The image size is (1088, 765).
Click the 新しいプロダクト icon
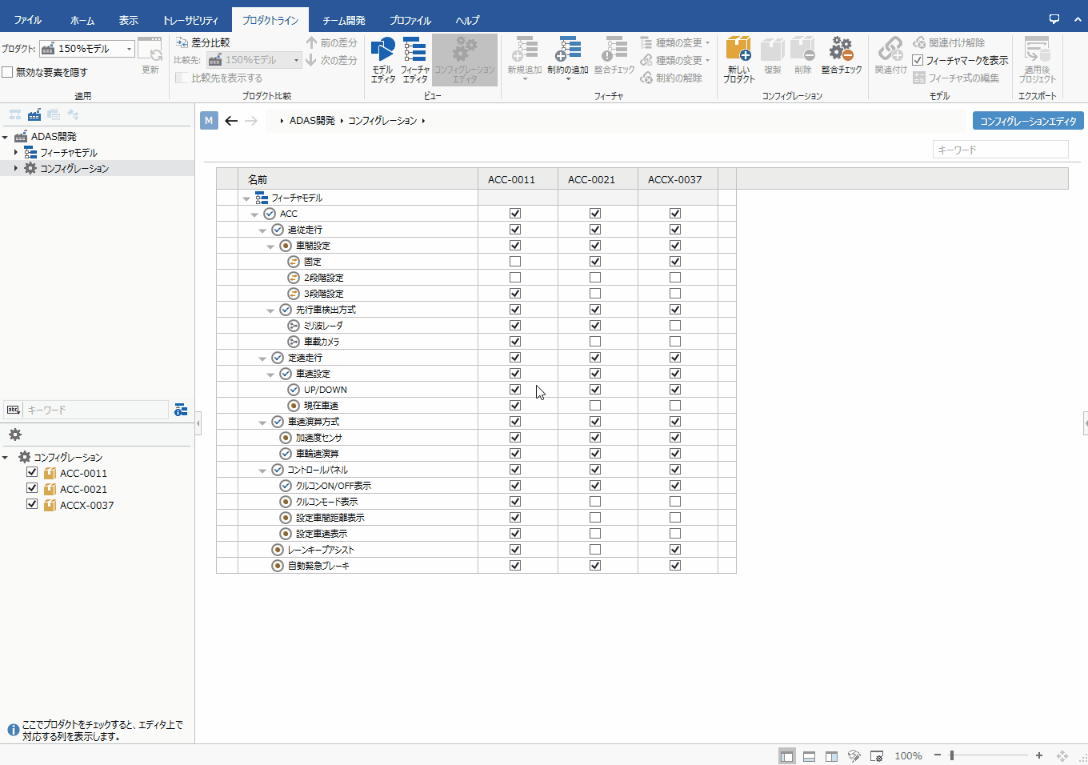739,59
